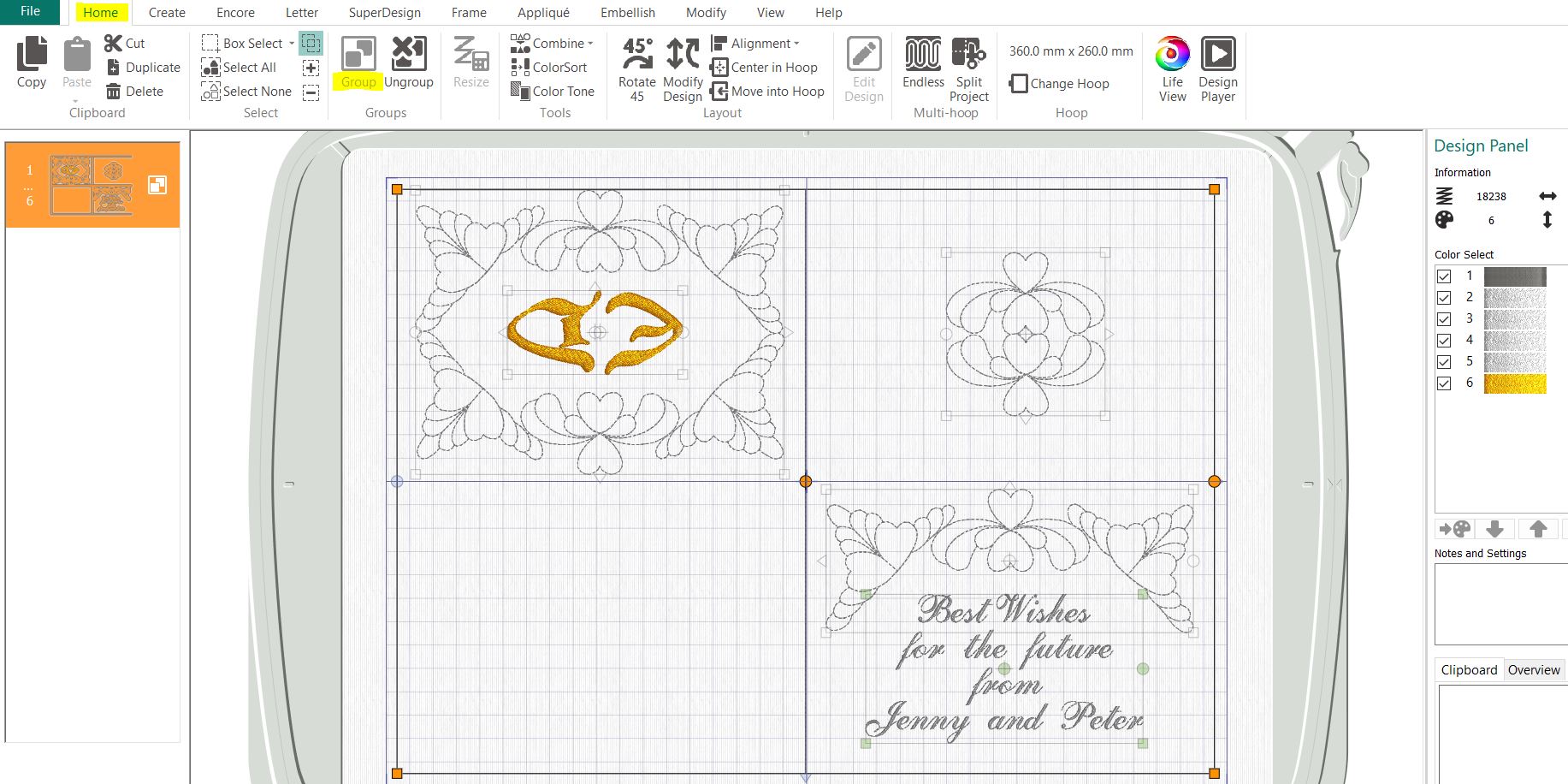Image resolution: width=1568 pixels, height=784 pixels.
Task: Open the SuperDesign tab
Action: 385,13
